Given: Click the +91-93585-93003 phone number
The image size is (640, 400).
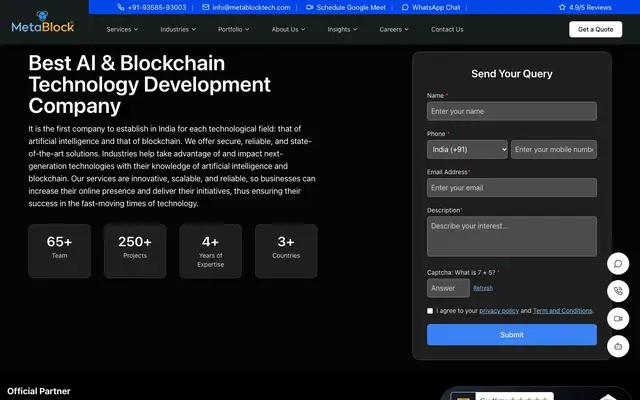Looking at the screenshot, I should coord(157,7).
